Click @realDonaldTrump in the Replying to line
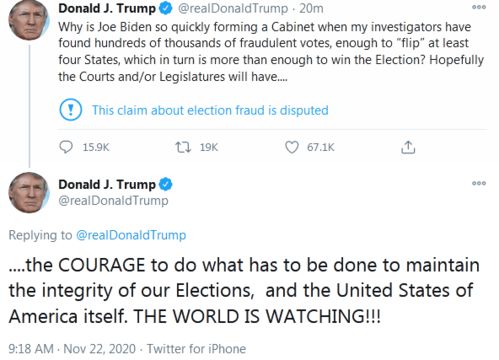This screenshot has width=499, height=360. tap(131, 235)
